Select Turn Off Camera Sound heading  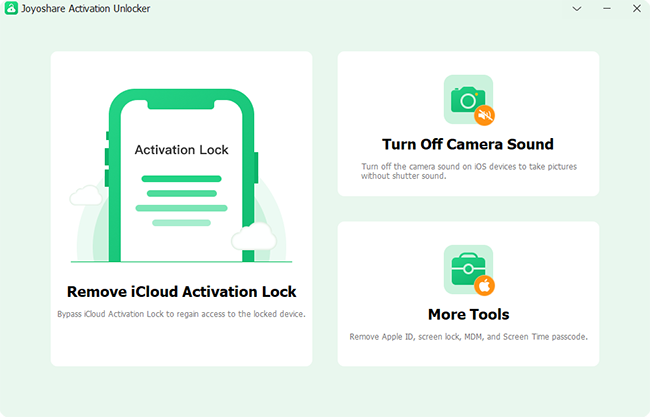468,144
